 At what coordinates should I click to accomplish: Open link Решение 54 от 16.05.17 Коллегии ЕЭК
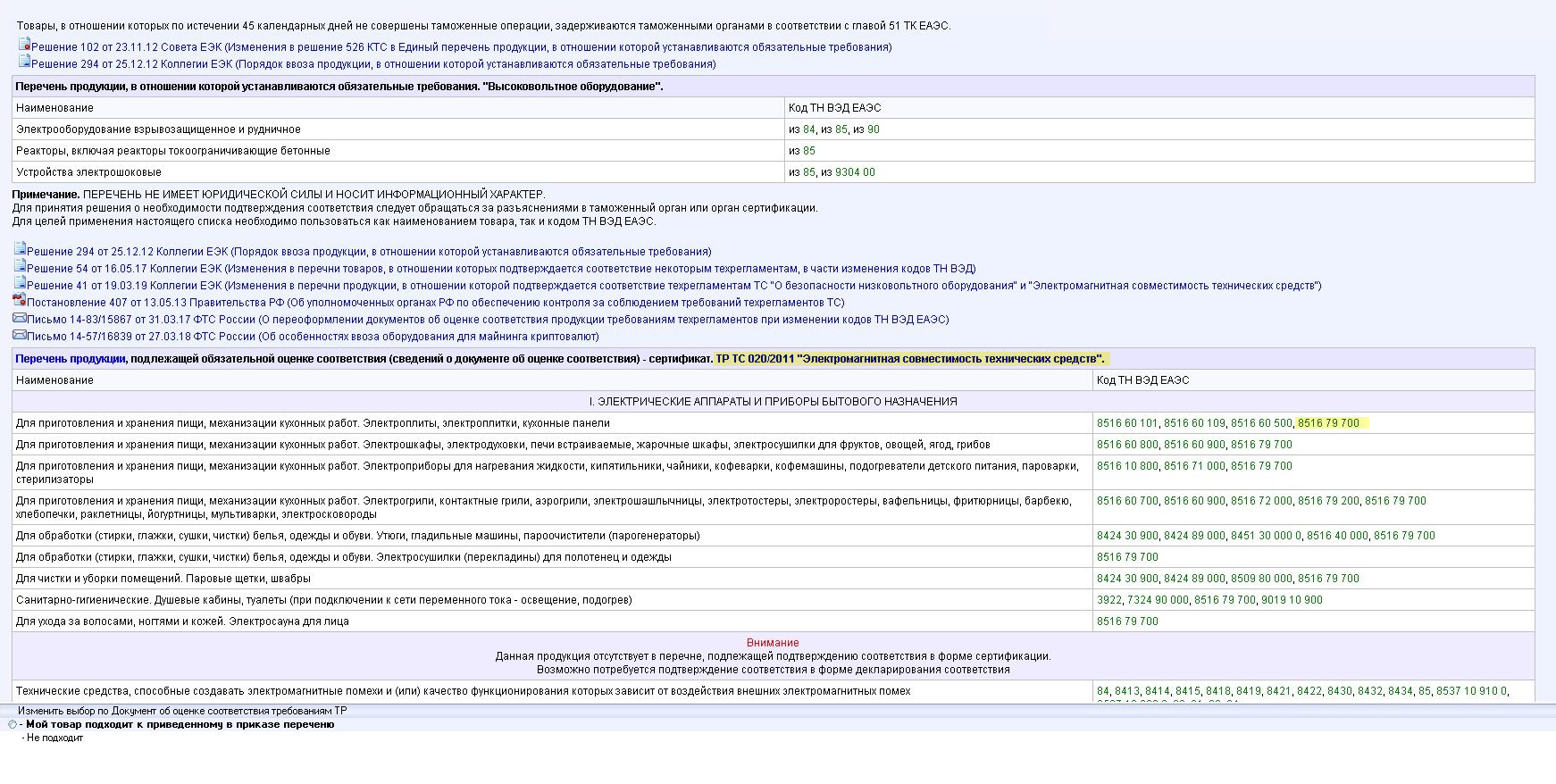501,269
